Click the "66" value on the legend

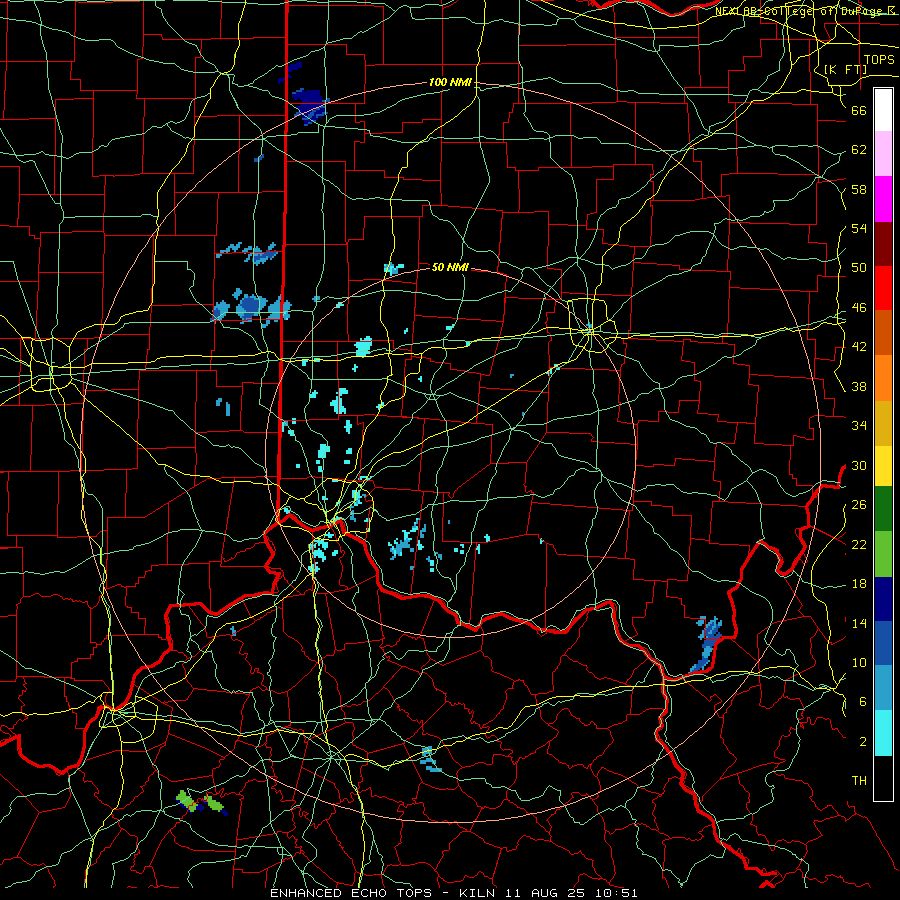click(859, 111)
